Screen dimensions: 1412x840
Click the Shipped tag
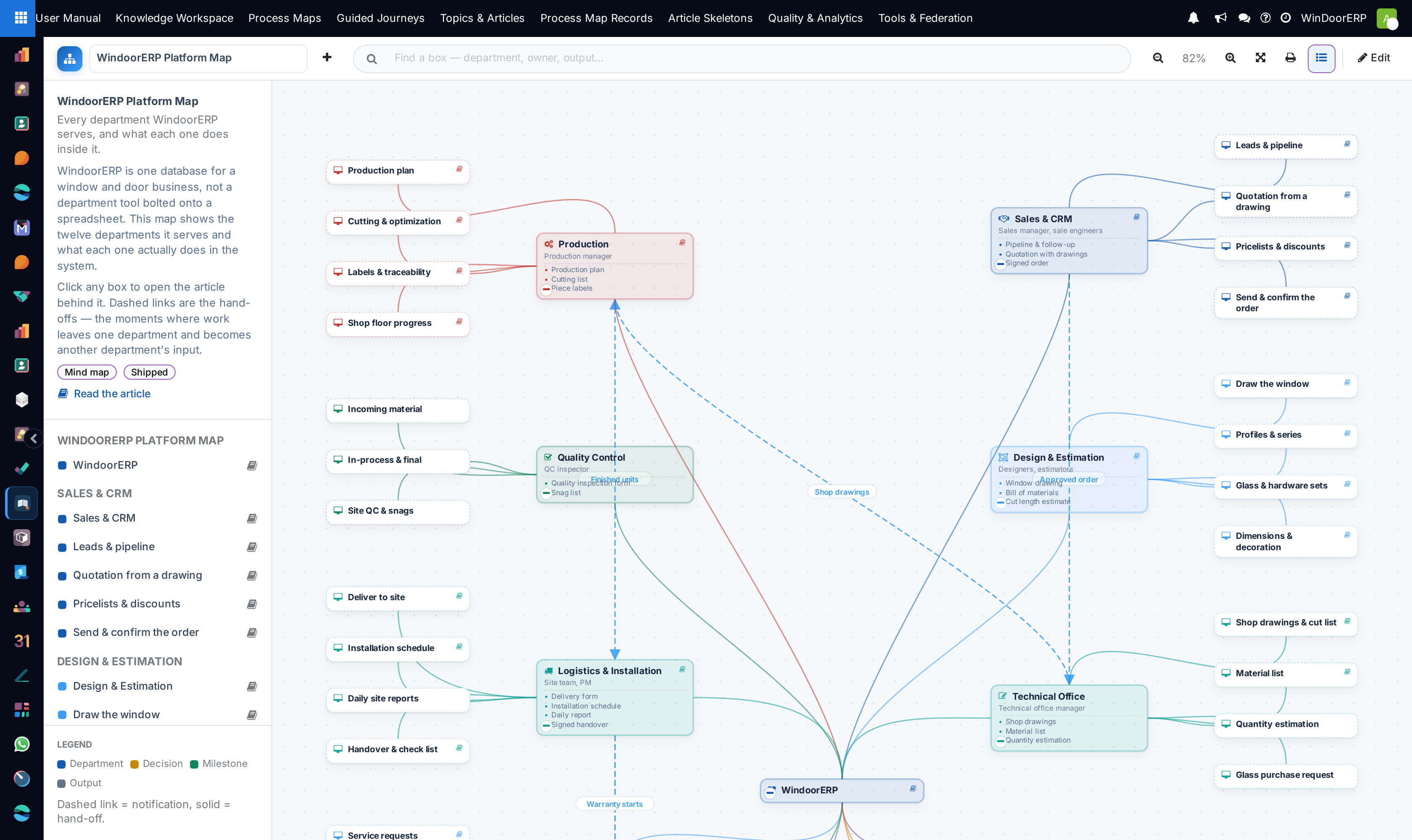pos(150,372)
